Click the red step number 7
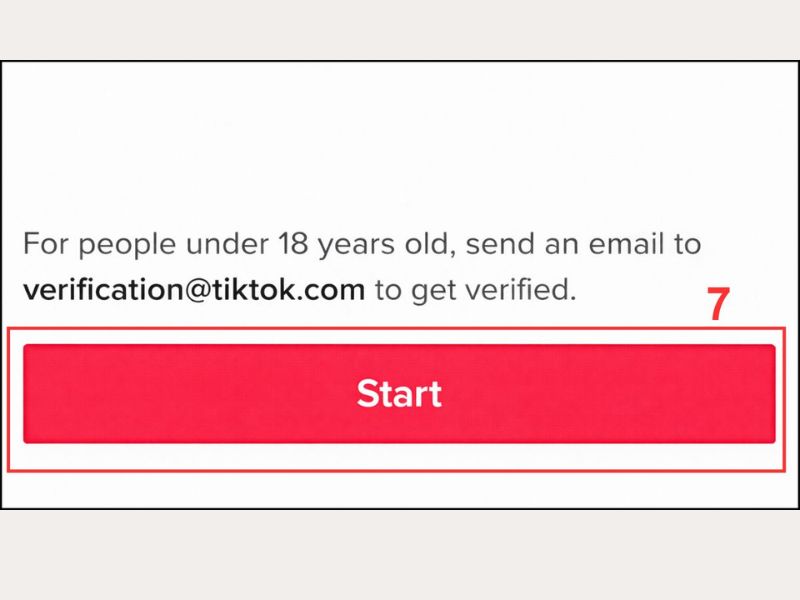The width and height of the screenshot is (800, 600). click(x=719, y=306)
